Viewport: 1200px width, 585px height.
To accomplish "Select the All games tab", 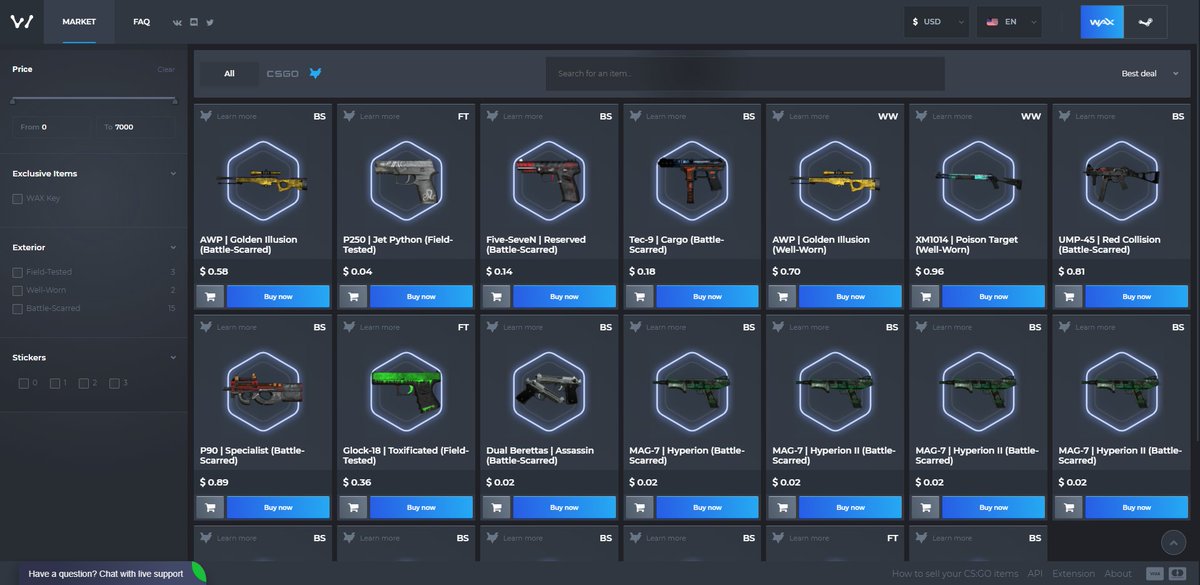I will (229, 73).
